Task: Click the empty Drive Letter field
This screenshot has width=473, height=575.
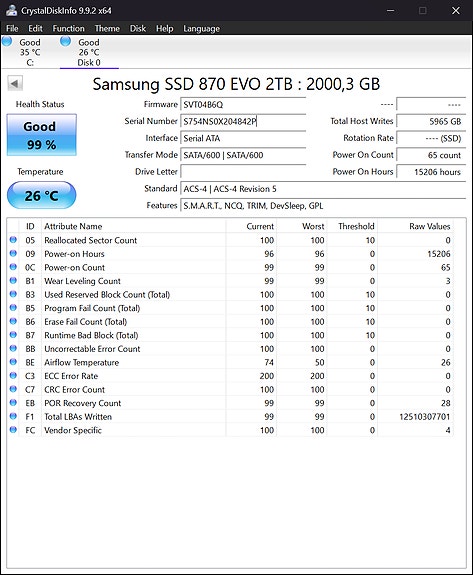Action: click(243, 172)
